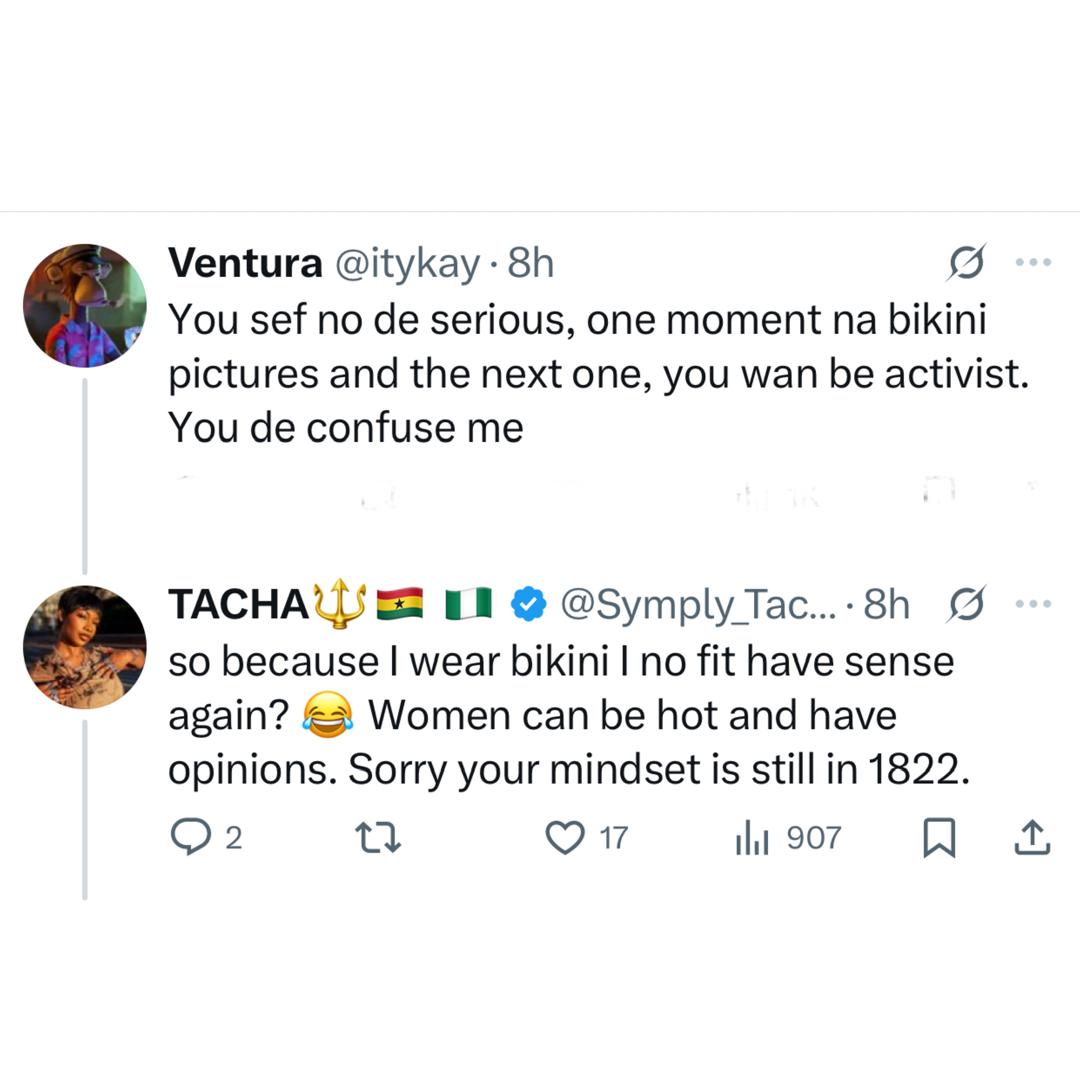The width and height of the screenshot is (1080, 1080).
Task: Open Ventura's tweet timestamp 8h
Action: coord(530,263)
